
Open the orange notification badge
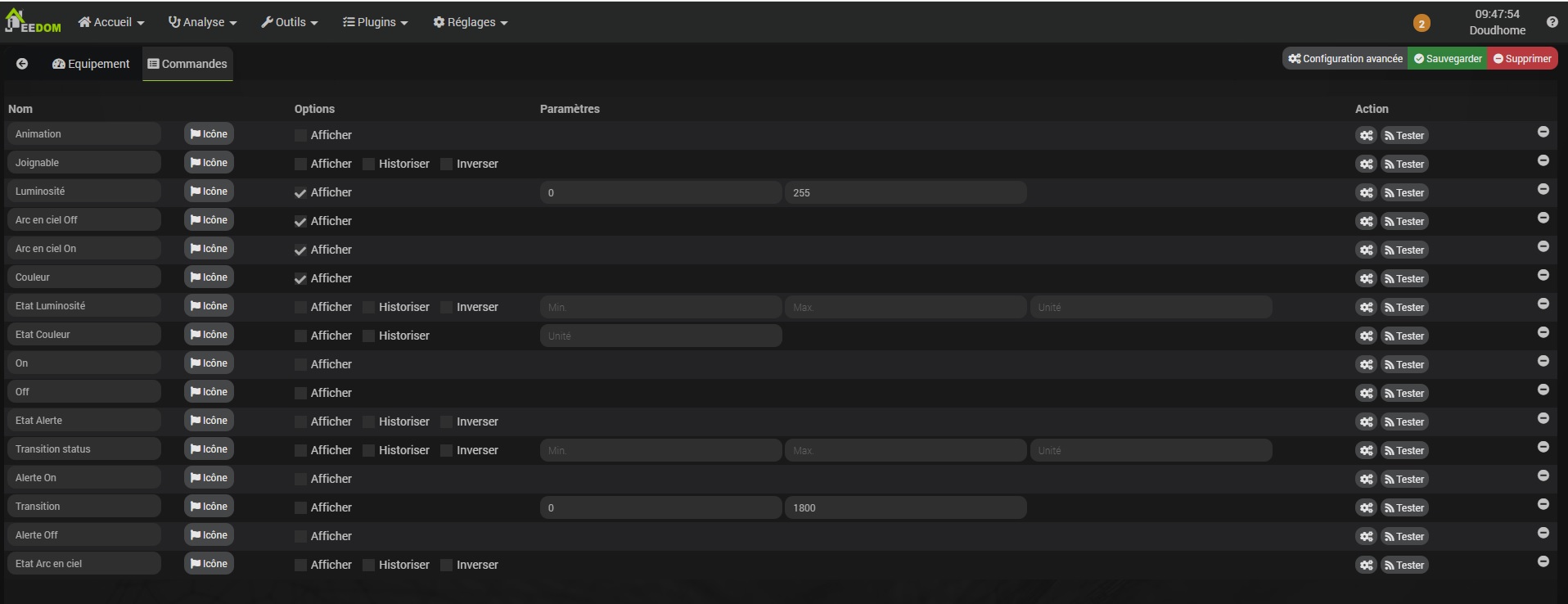click(x=1422, y=23)
